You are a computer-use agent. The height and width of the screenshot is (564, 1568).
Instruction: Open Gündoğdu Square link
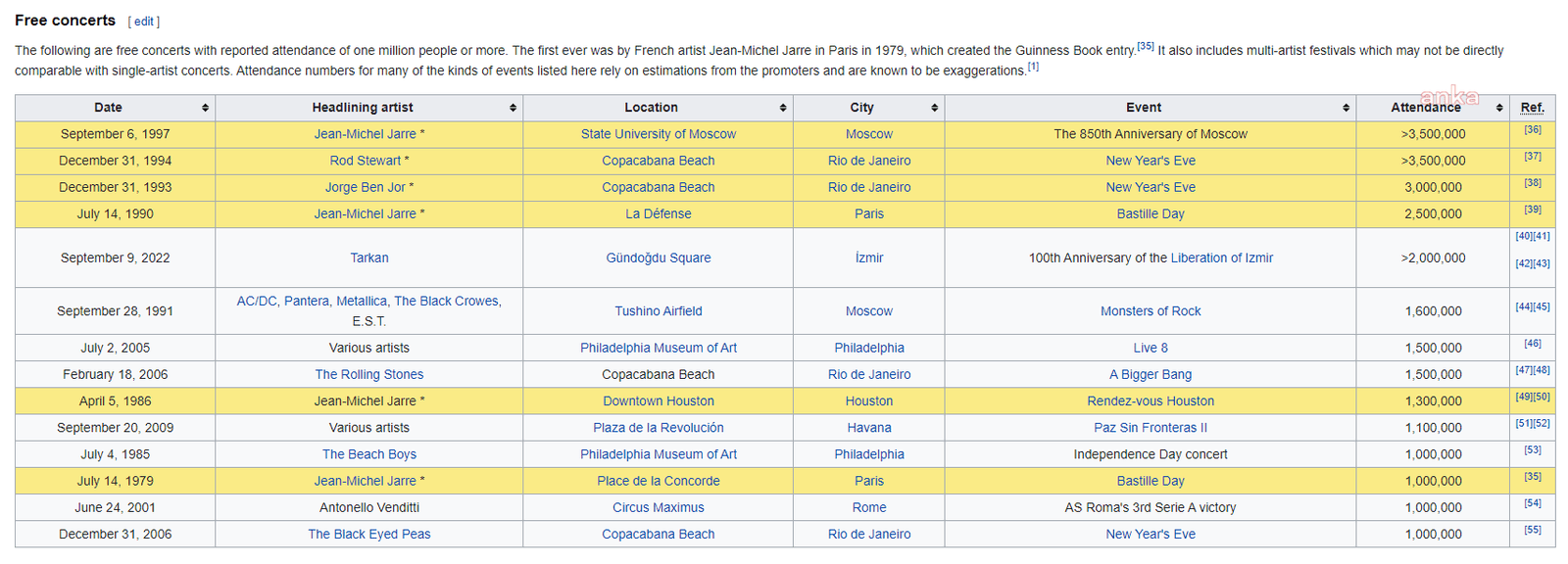pyautogui.click(x=659, y=258)
